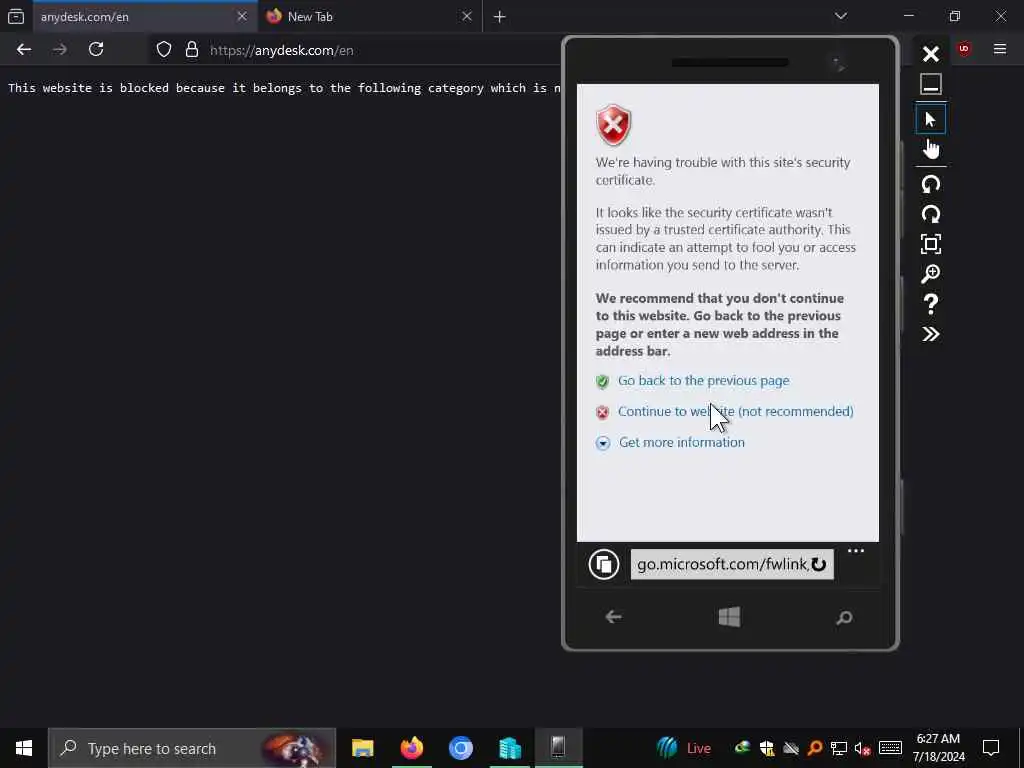Click phone browser address field go.microsoft.com
Image resolution: width=1024 pixels, height=768 pixels.
click(x=722, y=564)
